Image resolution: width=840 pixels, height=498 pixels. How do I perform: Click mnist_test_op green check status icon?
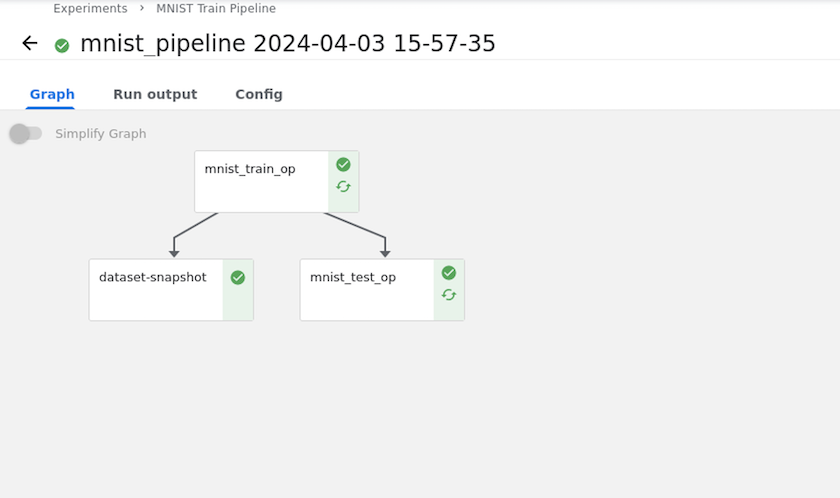tap(449, 273)
